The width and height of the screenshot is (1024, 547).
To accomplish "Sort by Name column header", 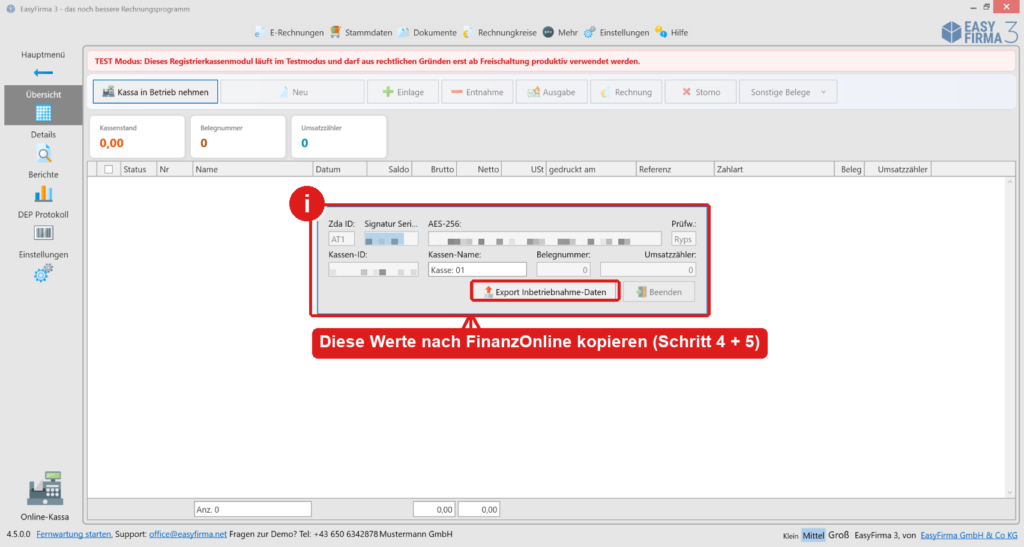I will tap(253, 169).
